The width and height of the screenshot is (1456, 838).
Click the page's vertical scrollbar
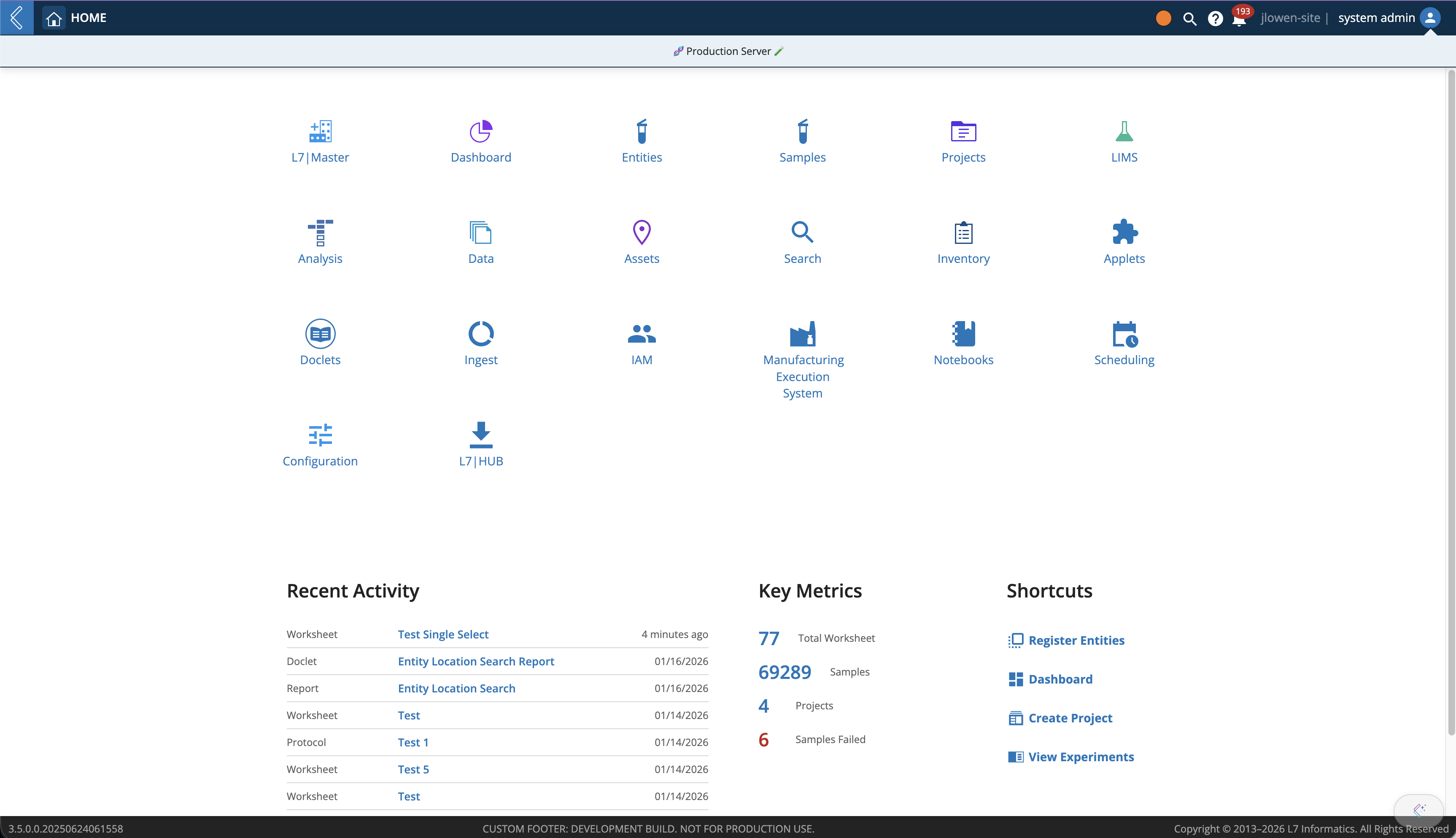click(1451, 403)
